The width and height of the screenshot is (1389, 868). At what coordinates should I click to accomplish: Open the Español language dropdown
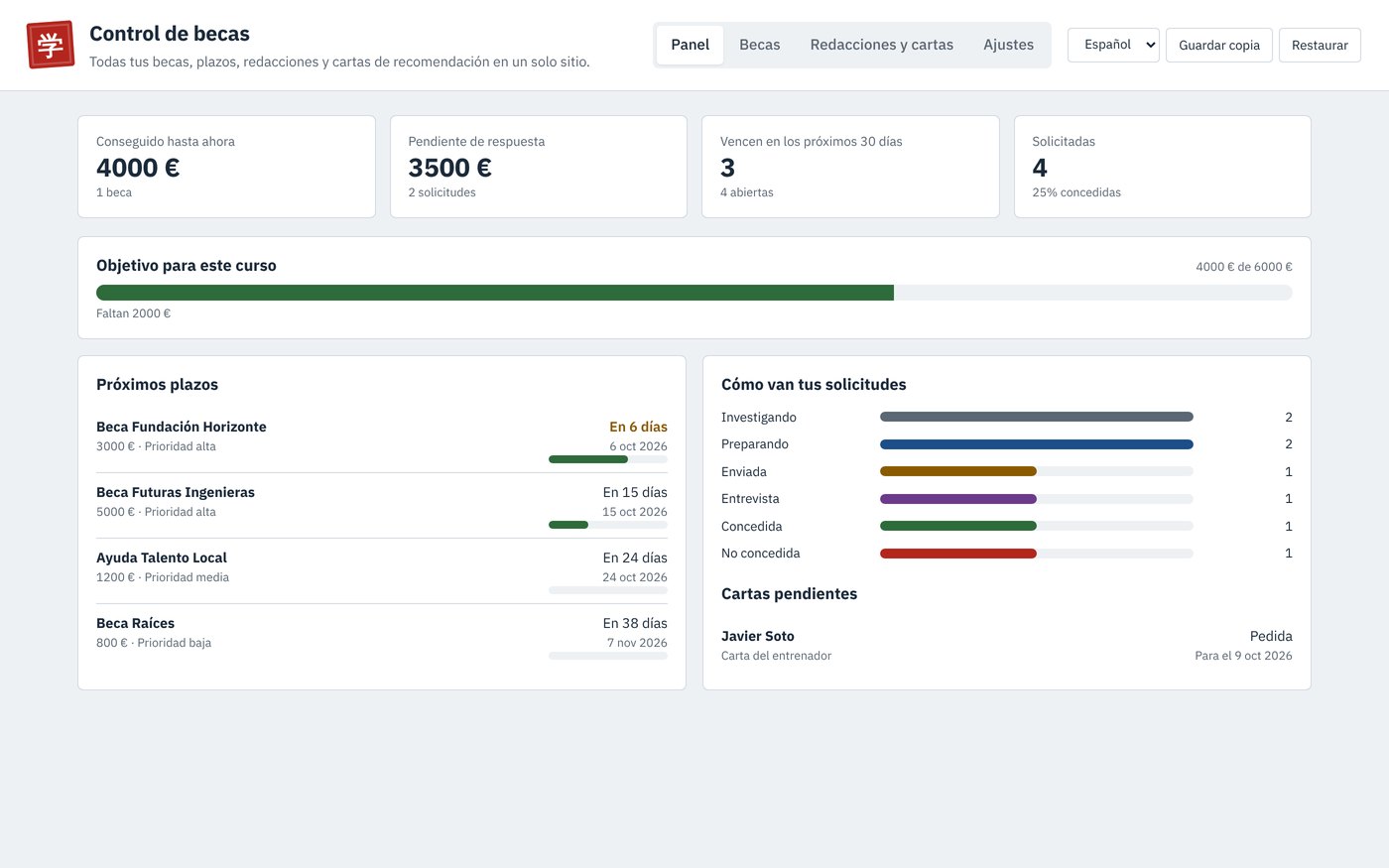point(1113,45)
